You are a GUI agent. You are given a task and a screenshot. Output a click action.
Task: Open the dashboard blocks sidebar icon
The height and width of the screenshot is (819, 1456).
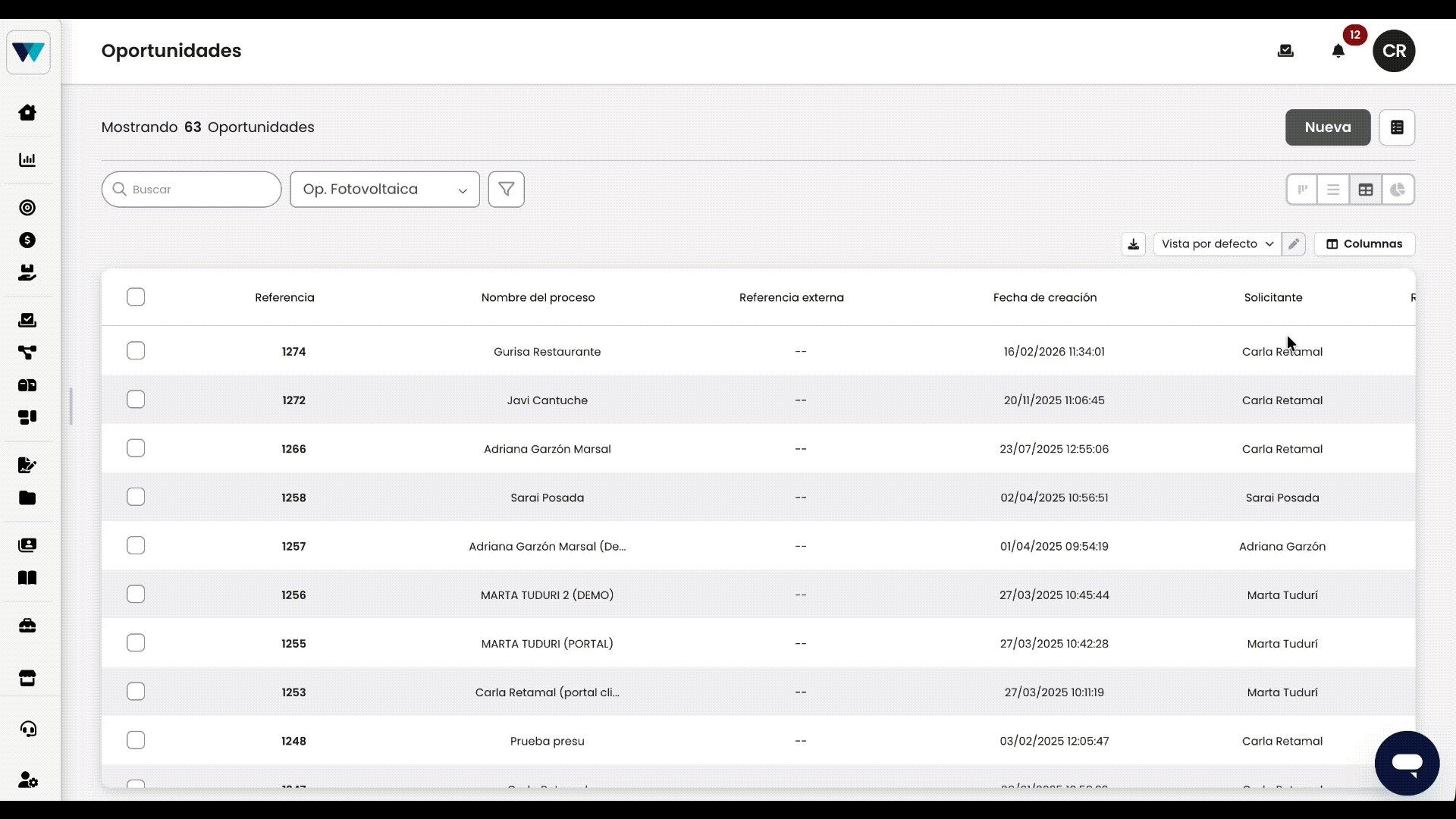point(27,417)
